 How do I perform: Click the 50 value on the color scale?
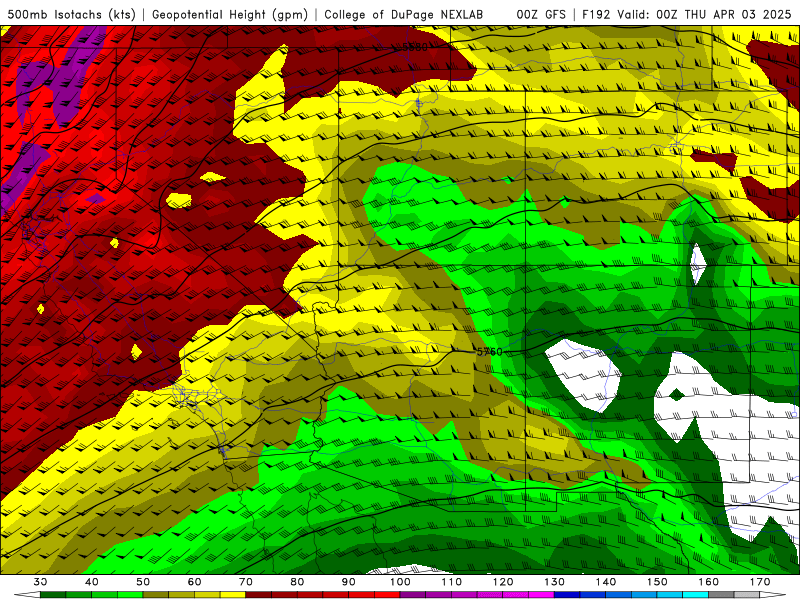[x=143, y=582]
